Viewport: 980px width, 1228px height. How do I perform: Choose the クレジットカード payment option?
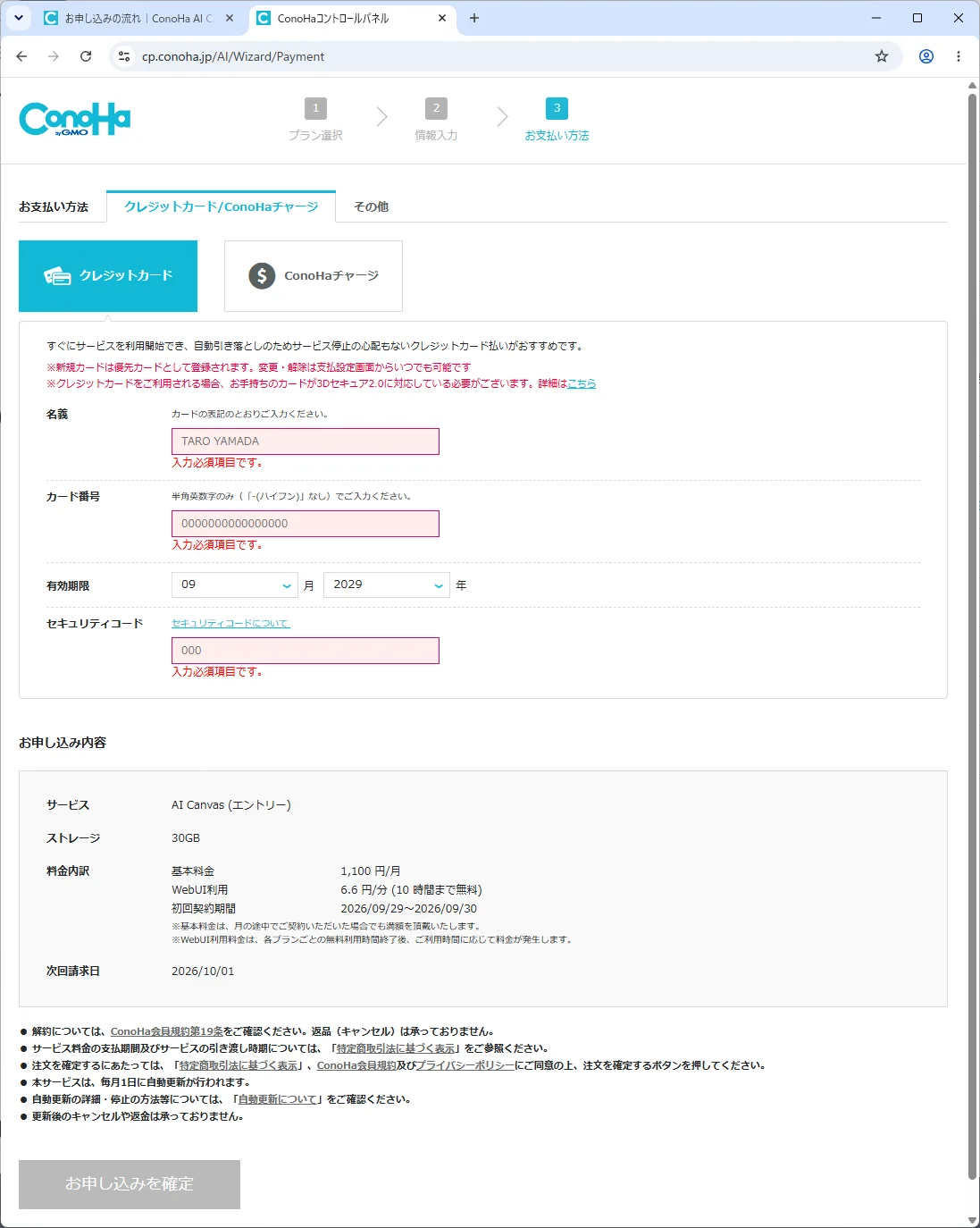(x=108, y=276)
